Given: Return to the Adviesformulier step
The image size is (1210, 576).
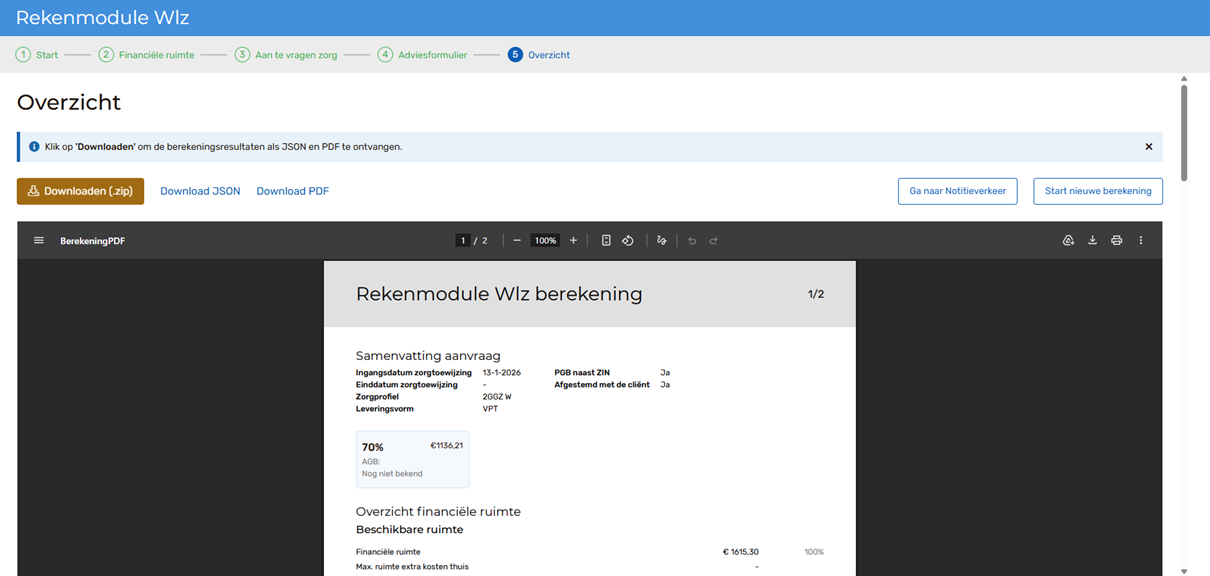Looking at the screenshot, I should 422,55.
